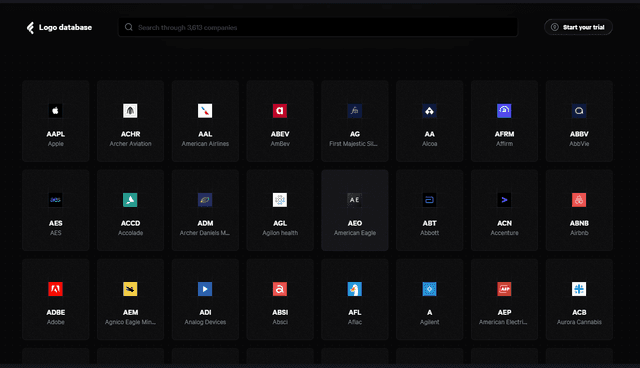Select the Aflac duck logo icon
Image resolution: width=640 pixels, height=368 pixels.
[x=355, y=289]
